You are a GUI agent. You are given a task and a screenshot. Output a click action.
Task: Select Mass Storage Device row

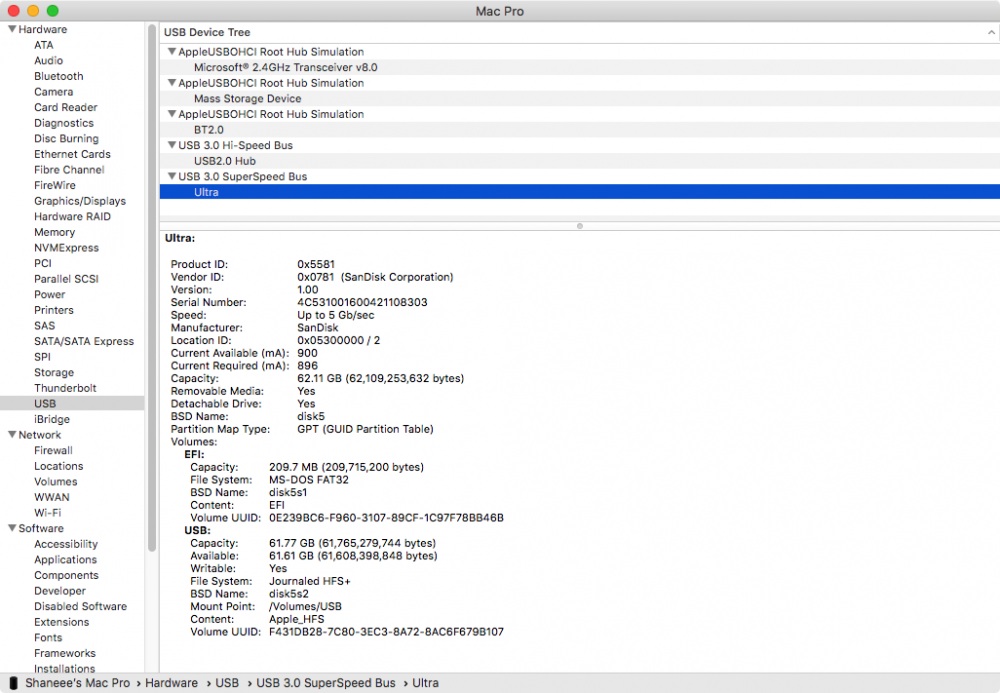click(x=580, y=99)
